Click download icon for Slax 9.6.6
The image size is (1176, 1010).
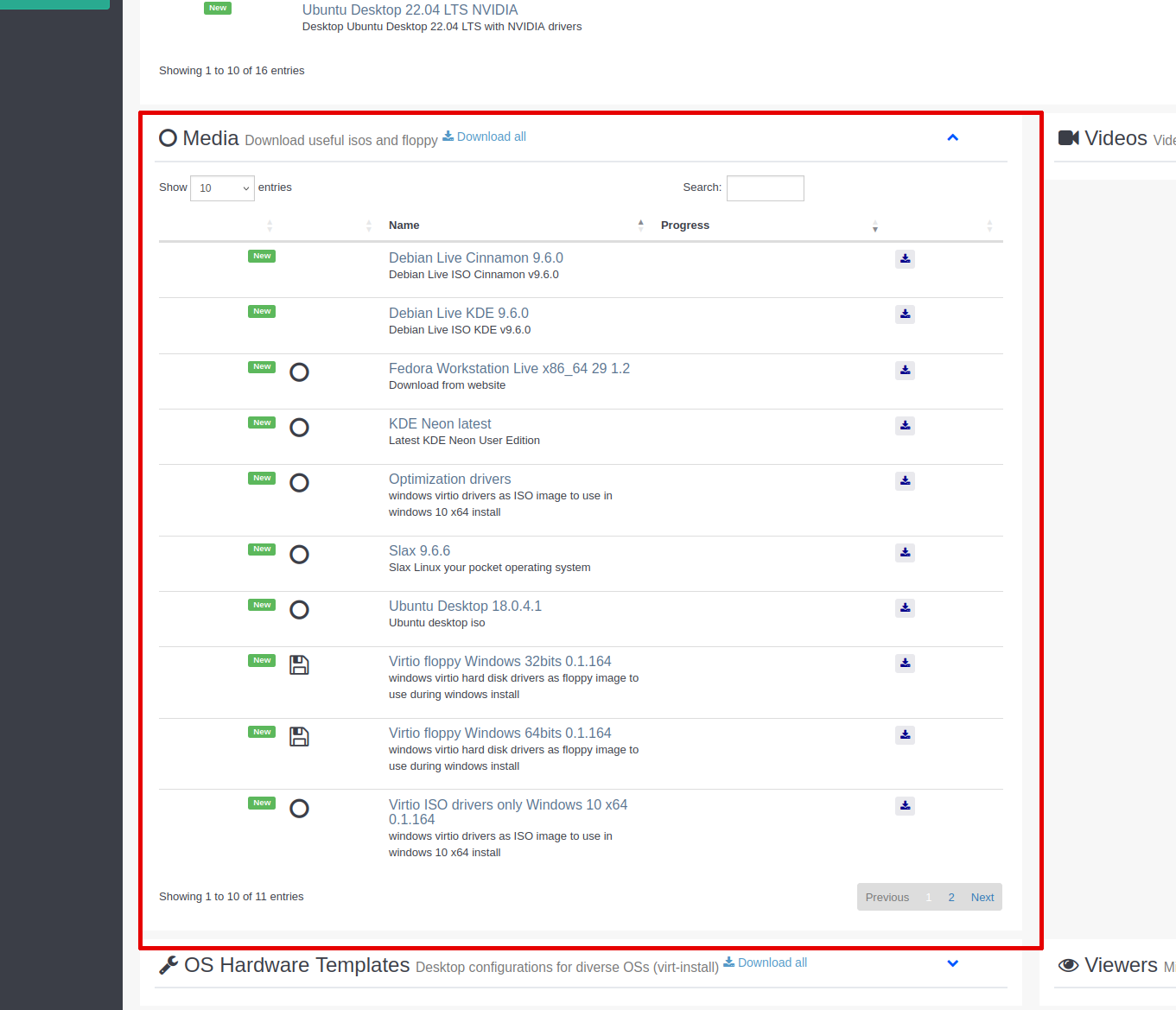pyautogui.click(x=905, y=553)
